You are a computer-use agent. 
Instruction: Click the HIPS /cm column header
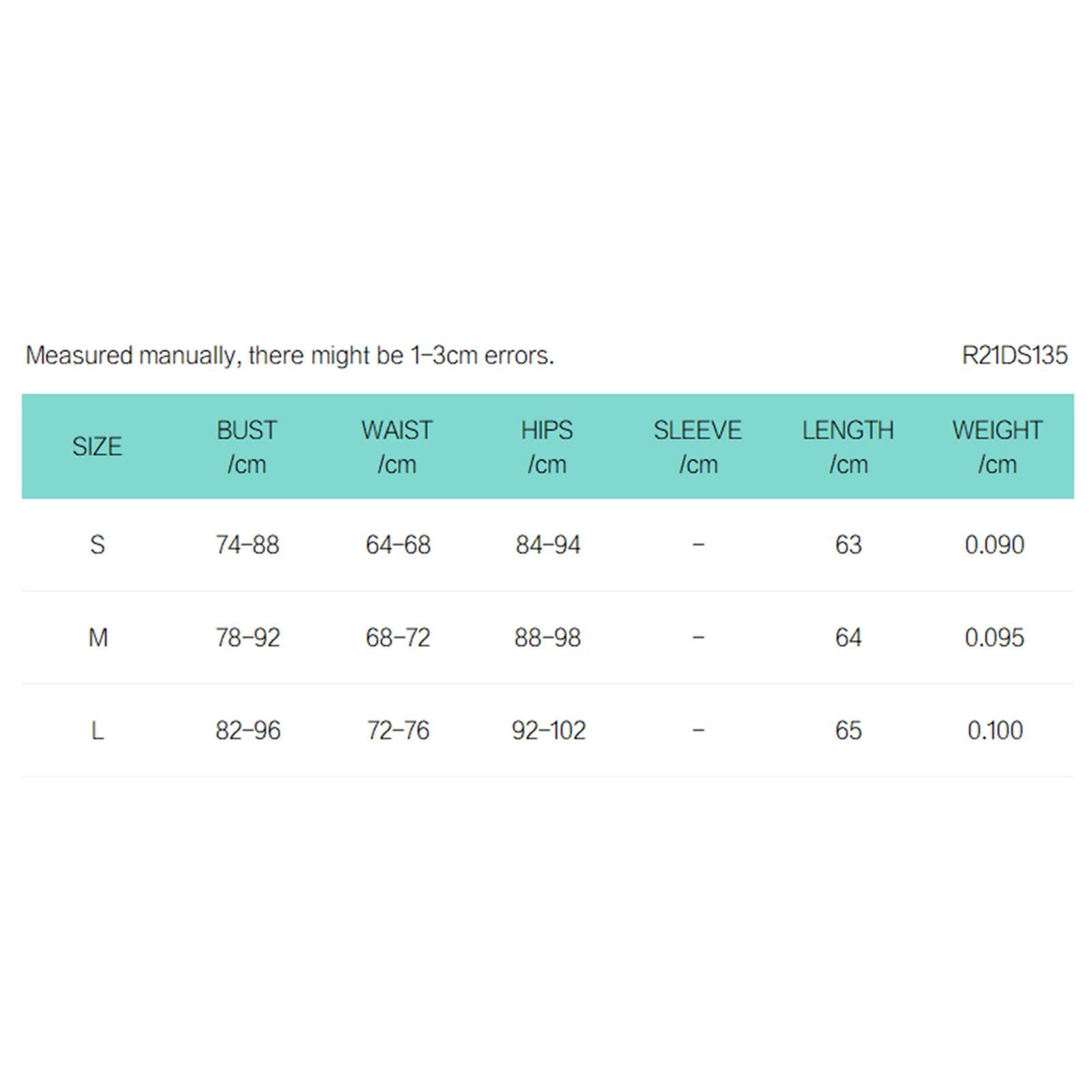(547, 447)
